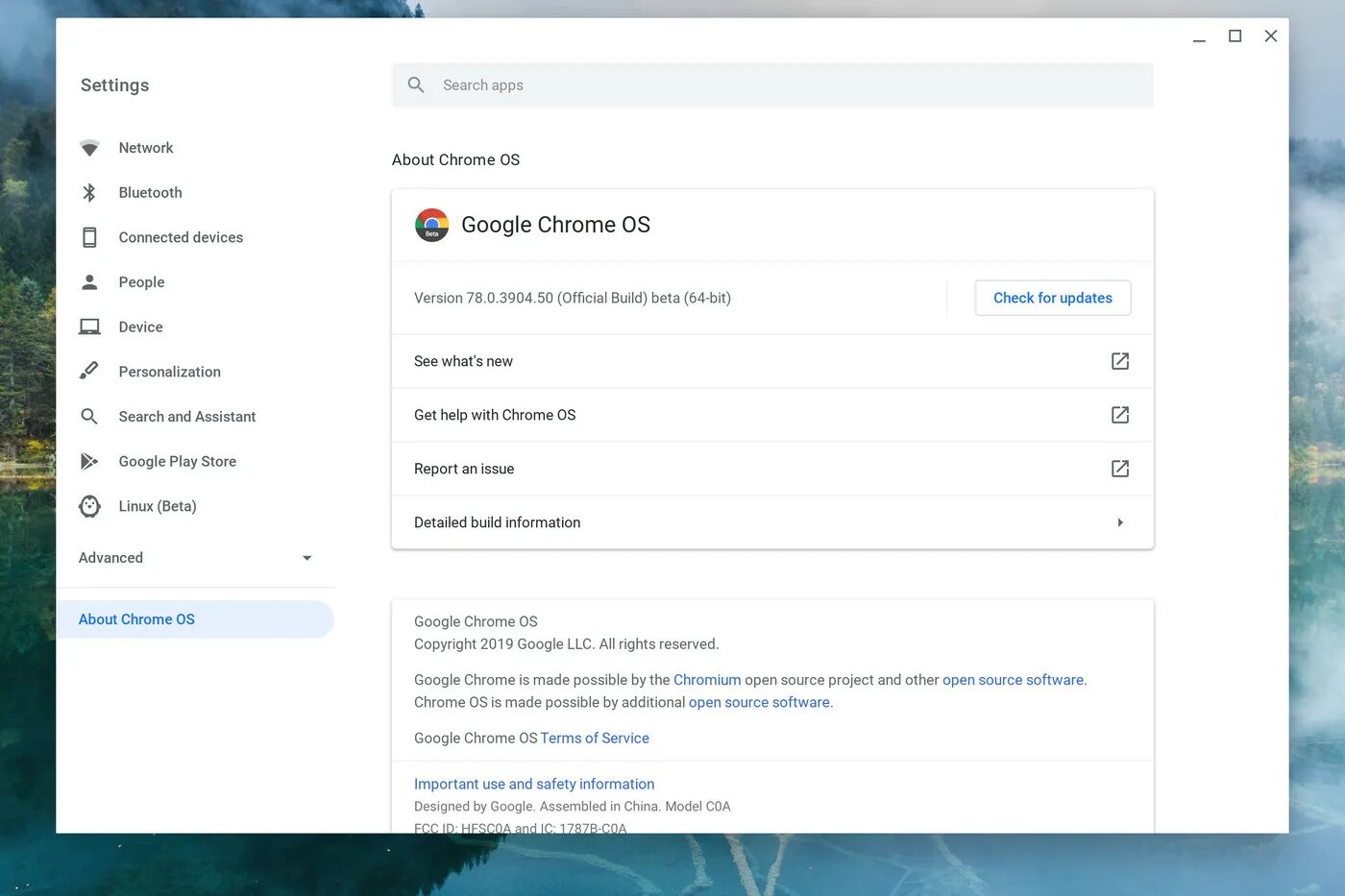Click the Settings title heading
Image resolution: width=1345 pixels, height=896 pixels.
pyautogui.click(x=114, y=85)
